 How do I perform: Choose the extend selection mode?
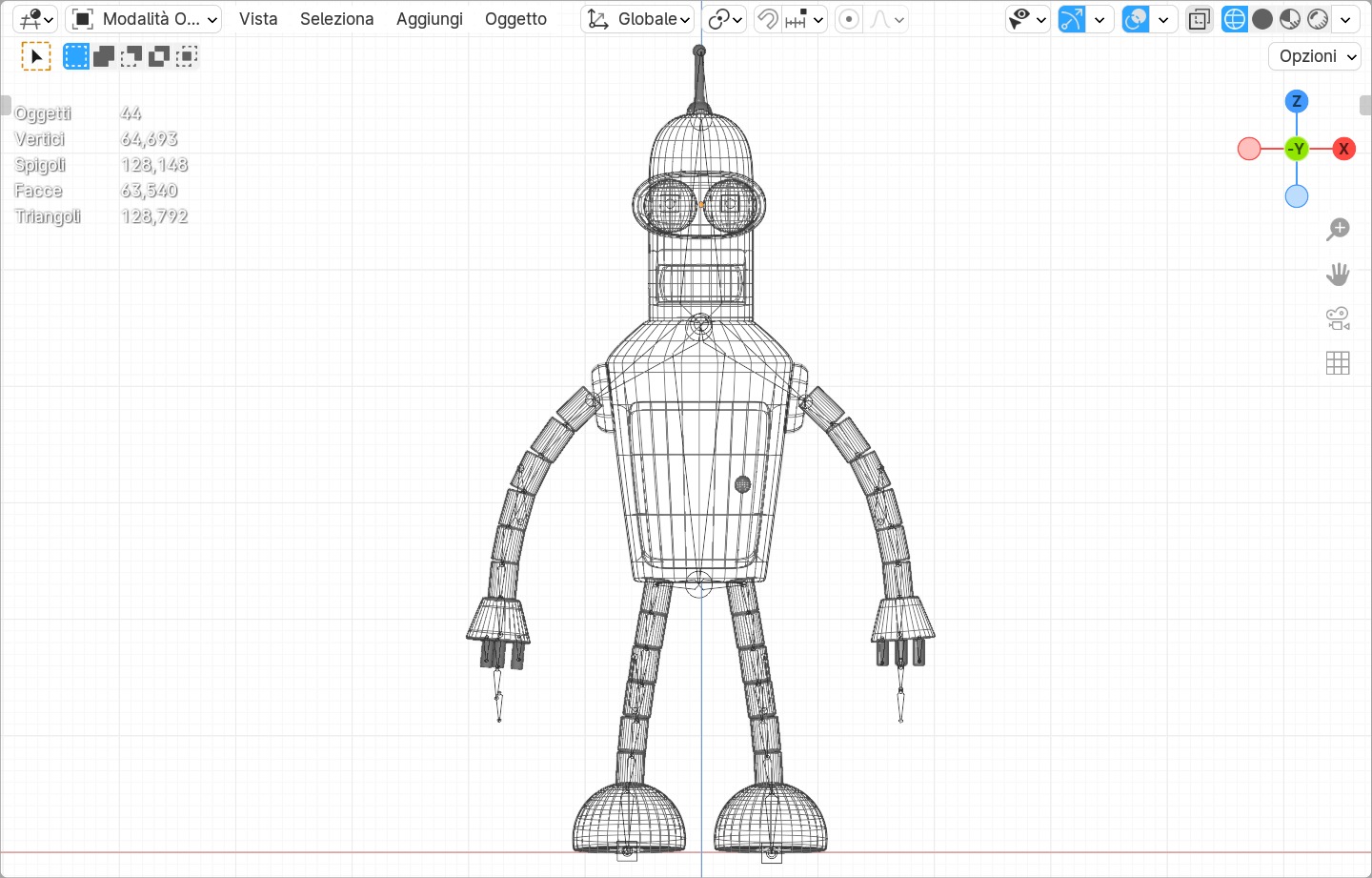point(104,56)
